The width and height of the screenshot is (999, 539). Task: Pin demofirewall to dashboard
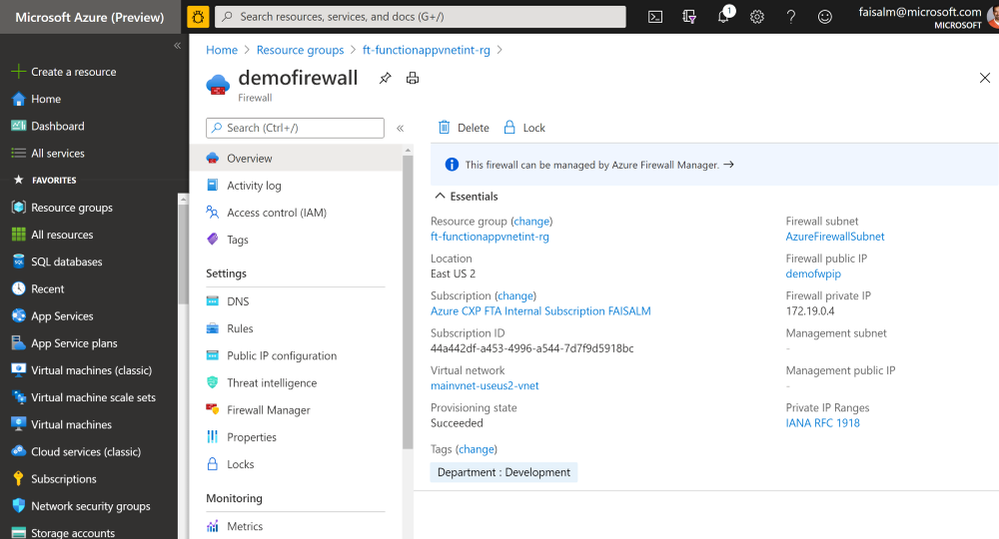[385, 78]
